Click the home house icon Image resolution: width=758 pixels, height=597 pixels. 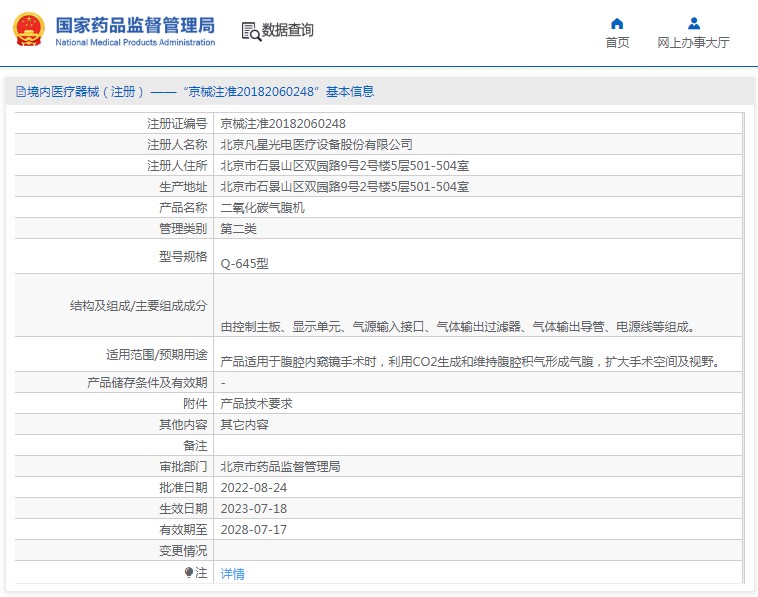(617, 23)
